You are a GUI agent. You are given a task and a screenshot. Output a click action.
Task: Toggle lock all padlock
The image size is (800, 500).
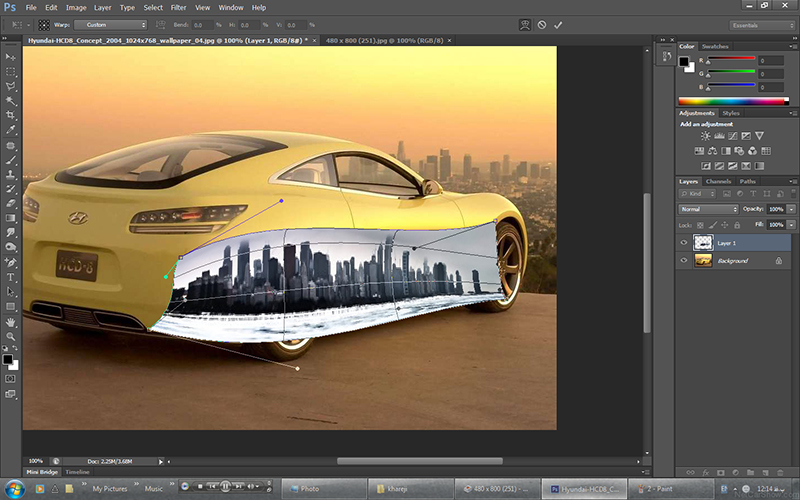tap(737, 225)
